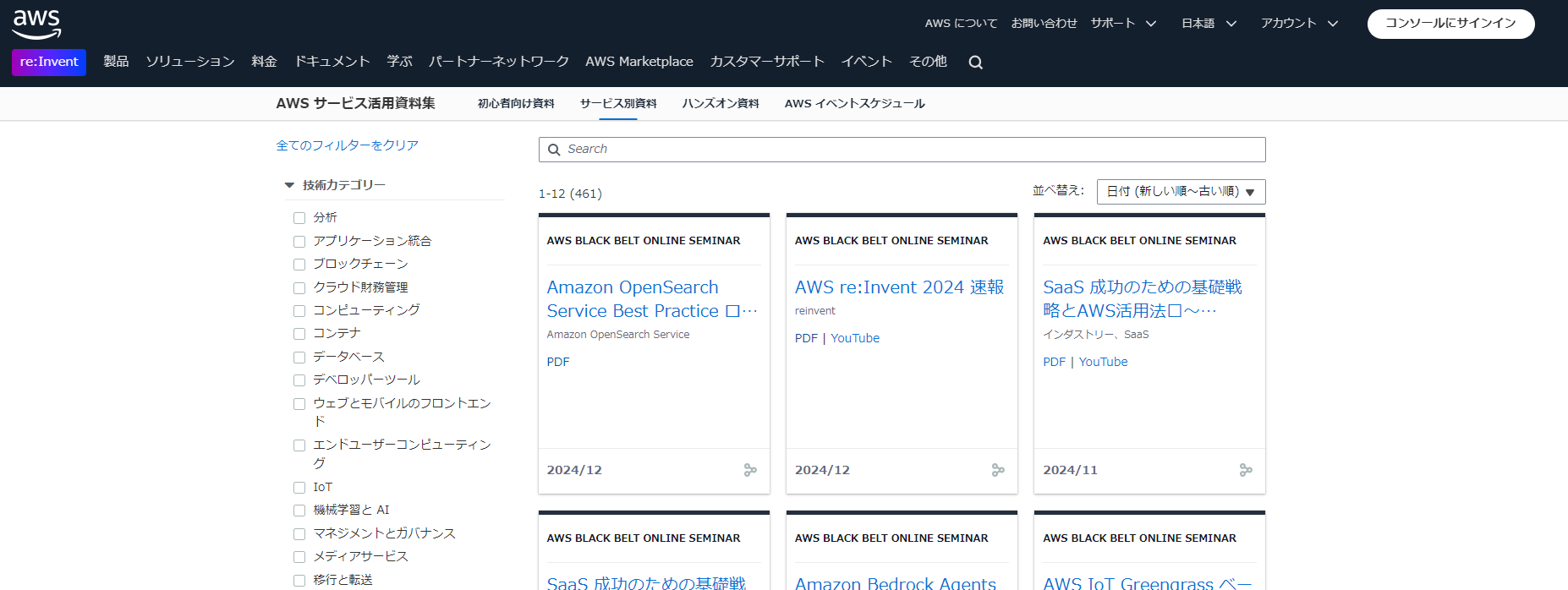Click the magnifier icon inside Search field
Viewport: 1568px width, 590px height.
point(554,150)
